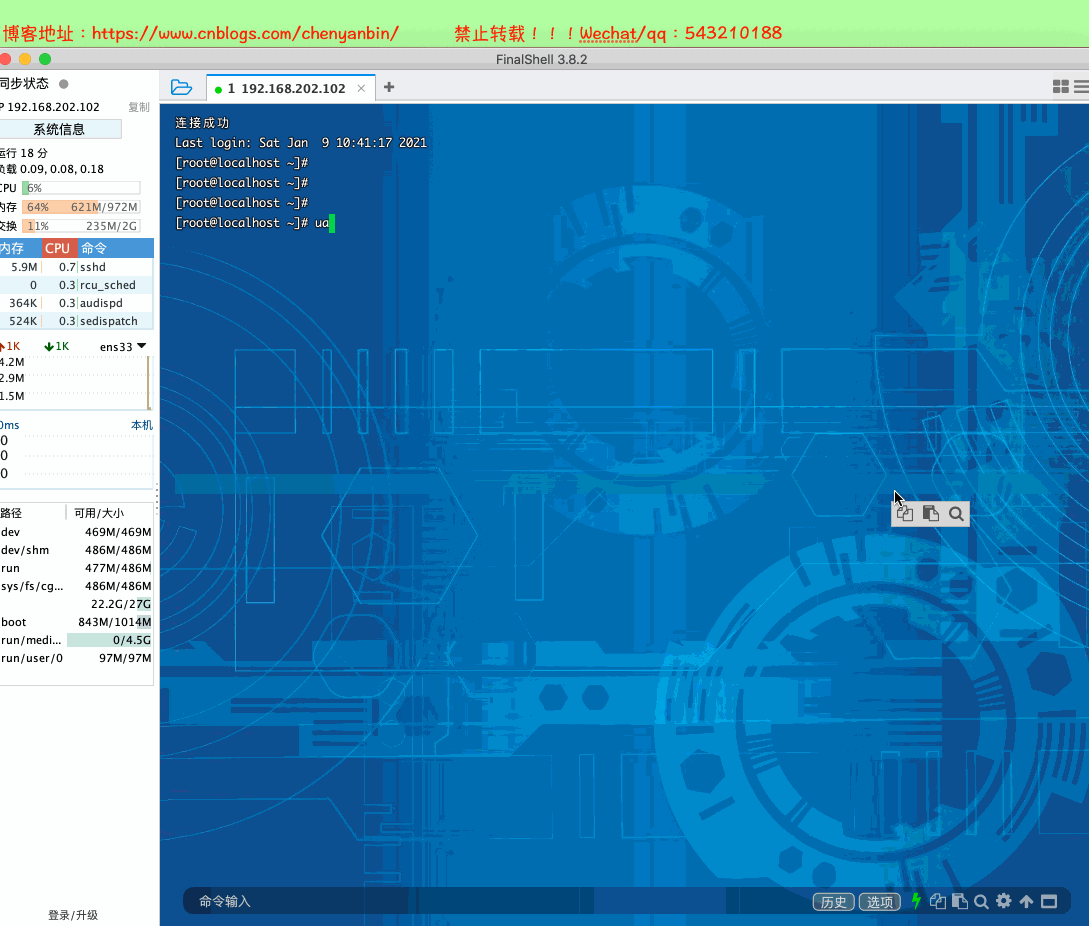Click the green lightning quick command icon
The image size is (1089, 926).
click(916, 901)
